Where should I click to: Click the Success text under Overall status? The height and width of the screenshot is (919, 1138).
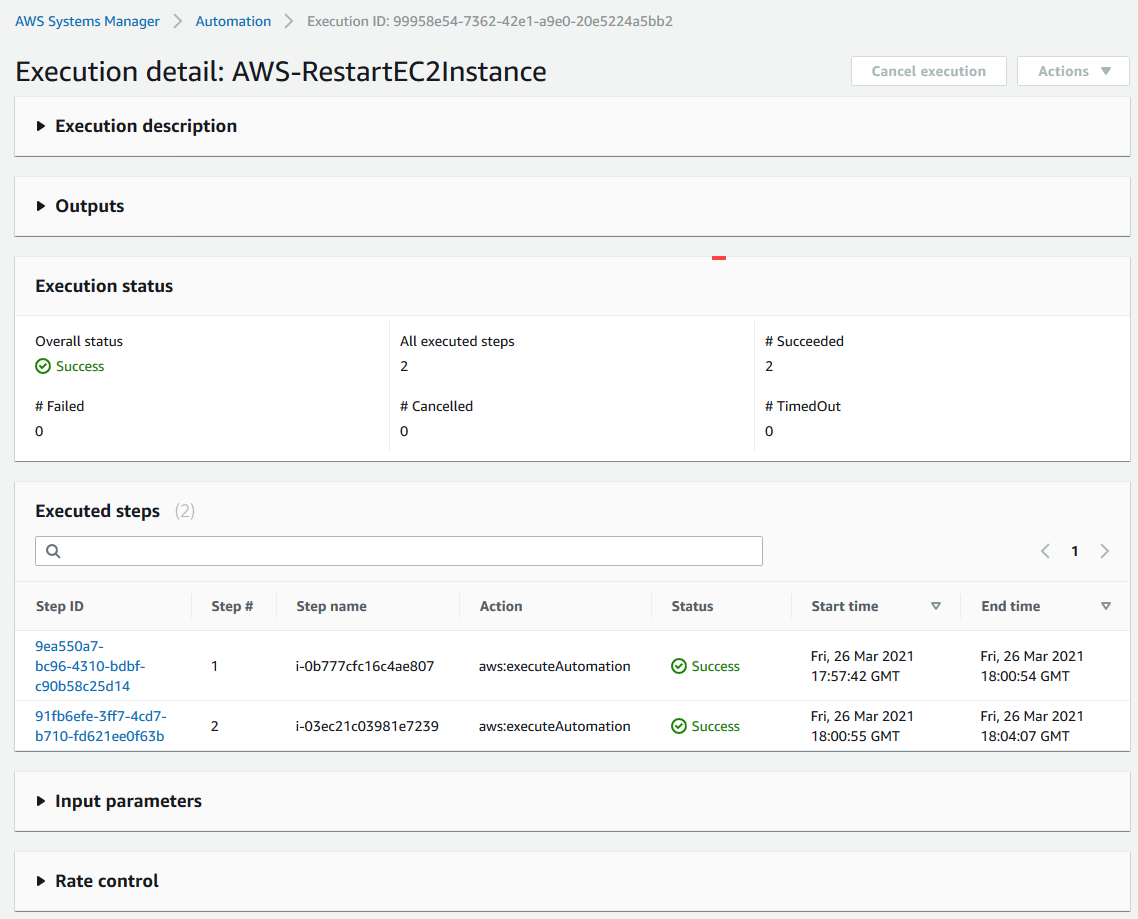pos(80,367)
